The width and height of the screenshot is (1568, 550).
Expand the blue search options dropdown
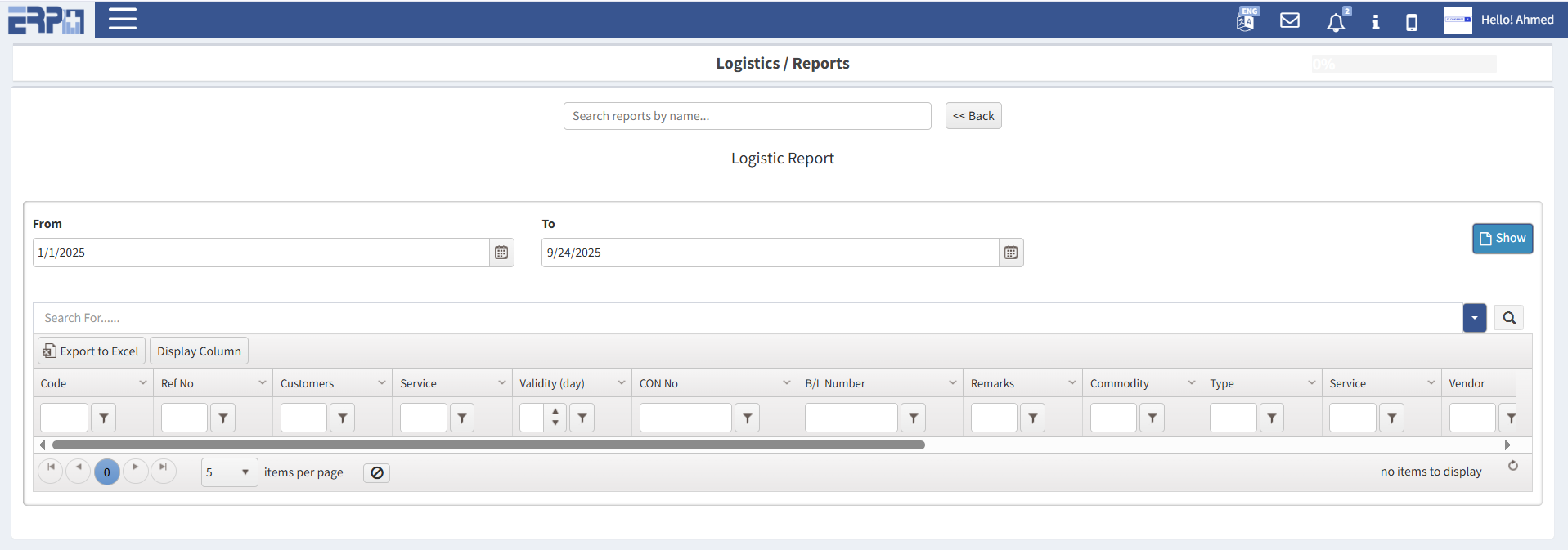pyautogui.click(x=1475, y=318)
